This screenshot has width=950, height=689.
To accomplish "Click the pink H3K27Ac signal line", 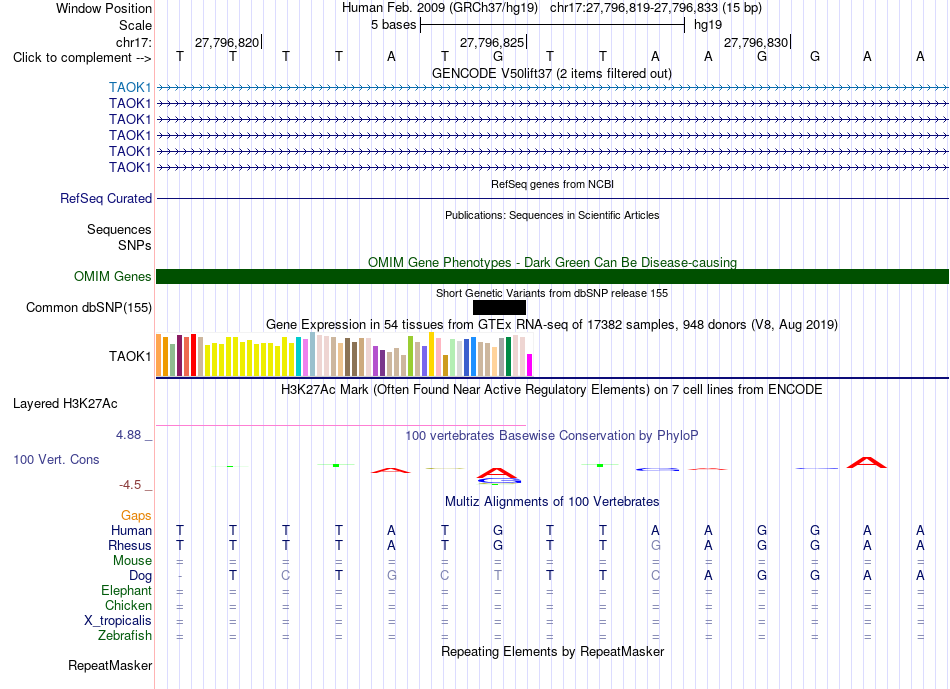I will pyautogui.click(x=340, y=425).
